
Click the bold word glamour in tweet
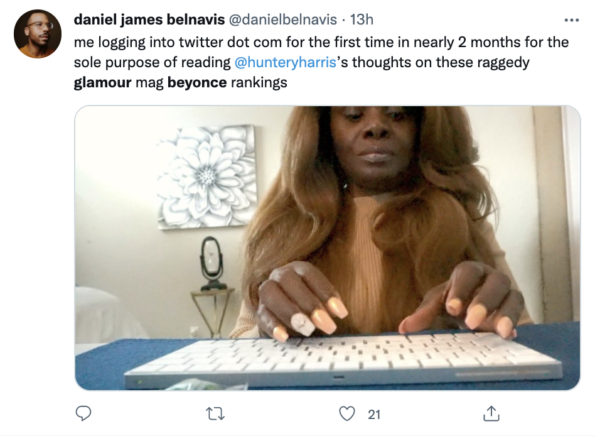tap(102, 82)
